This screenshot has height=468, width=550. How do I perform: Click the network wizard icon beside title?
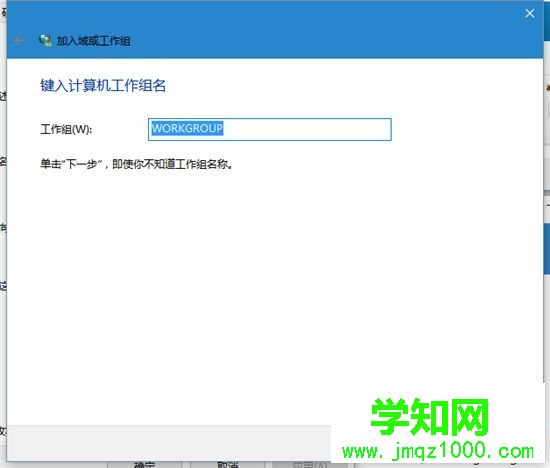click(x=45, y=41)
